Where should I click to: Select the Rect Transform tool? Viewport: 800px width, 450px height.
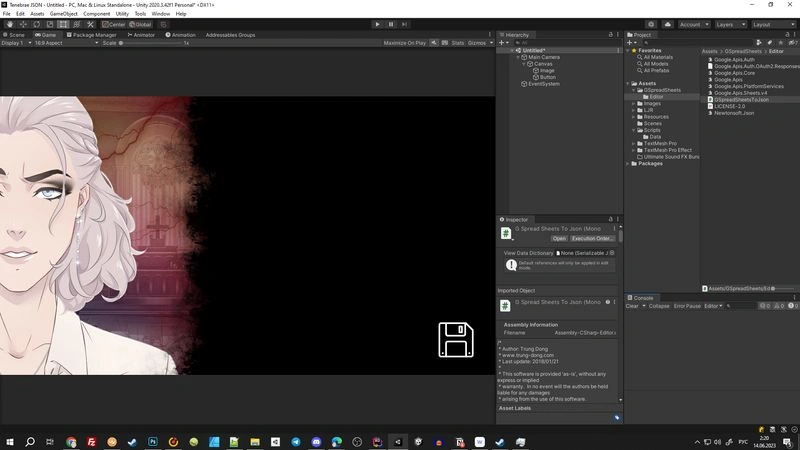pyautogui.click(x=63, y=24)
